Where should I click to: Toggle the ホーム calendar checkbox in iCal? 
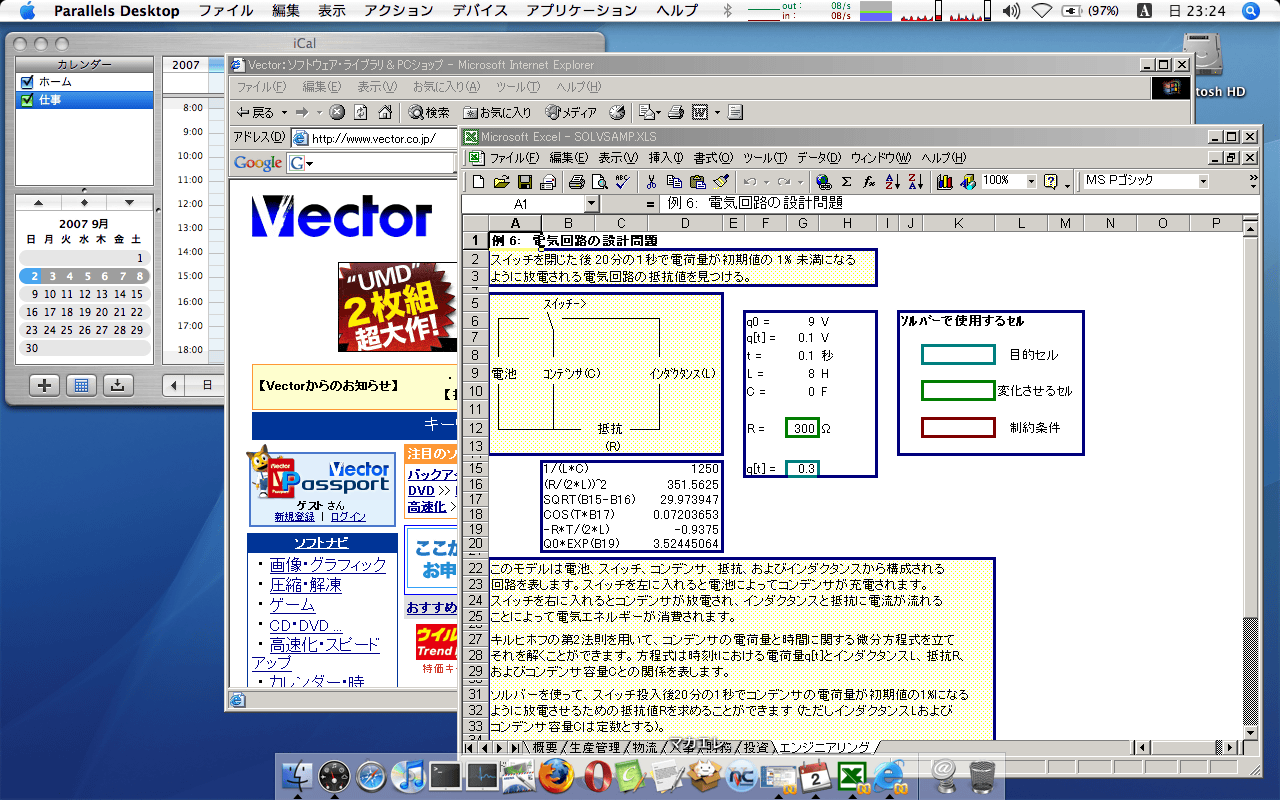(27, 82)
